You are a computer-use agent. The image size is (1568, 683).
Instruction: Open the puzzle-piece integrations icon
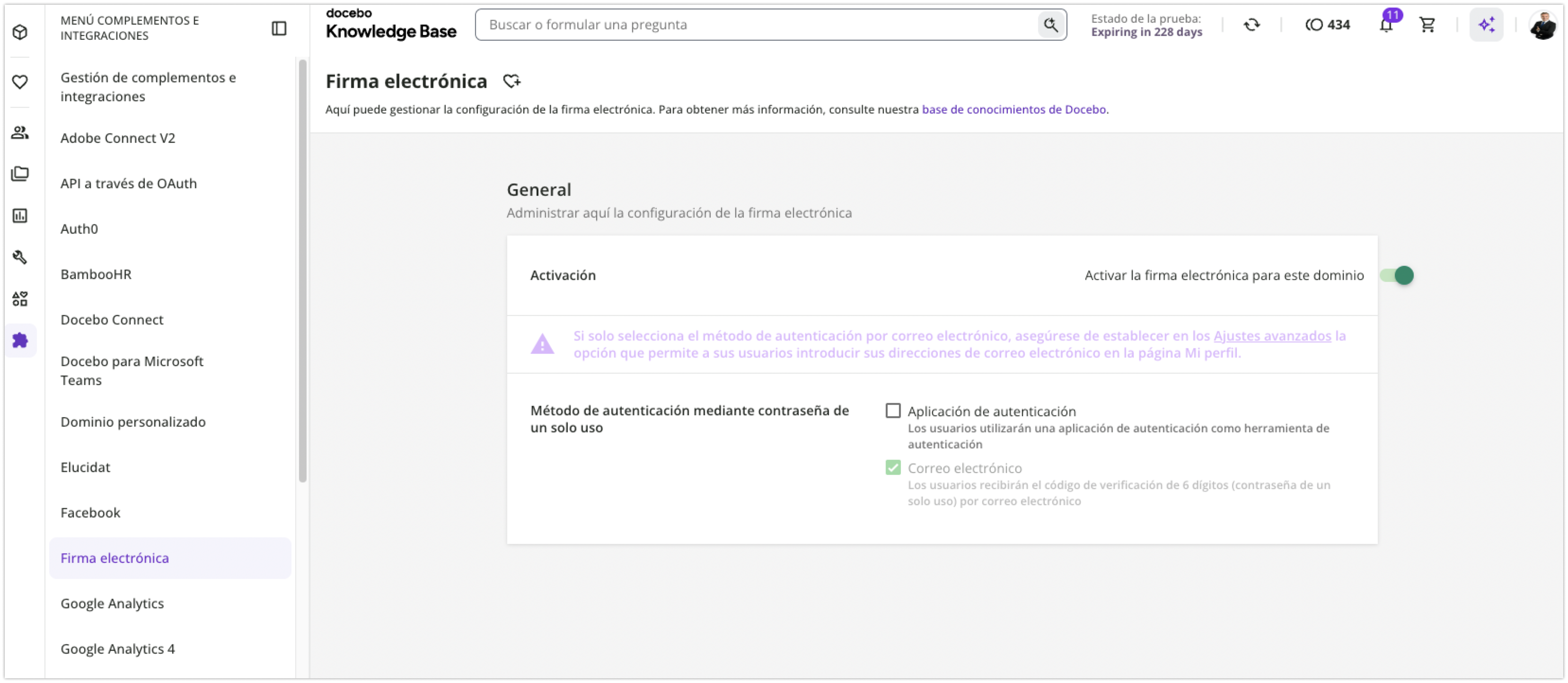(x=20, y=340)
